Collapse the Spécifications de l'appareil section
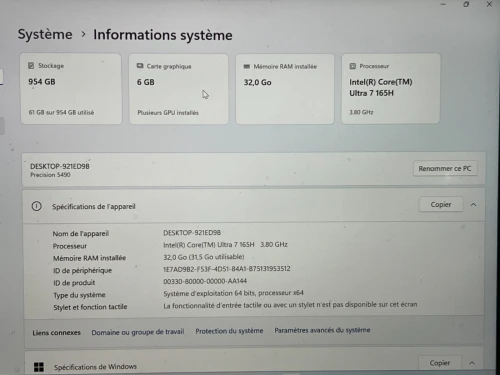The width and height of the screenshot is (500, 375). (x=473, y=205)
